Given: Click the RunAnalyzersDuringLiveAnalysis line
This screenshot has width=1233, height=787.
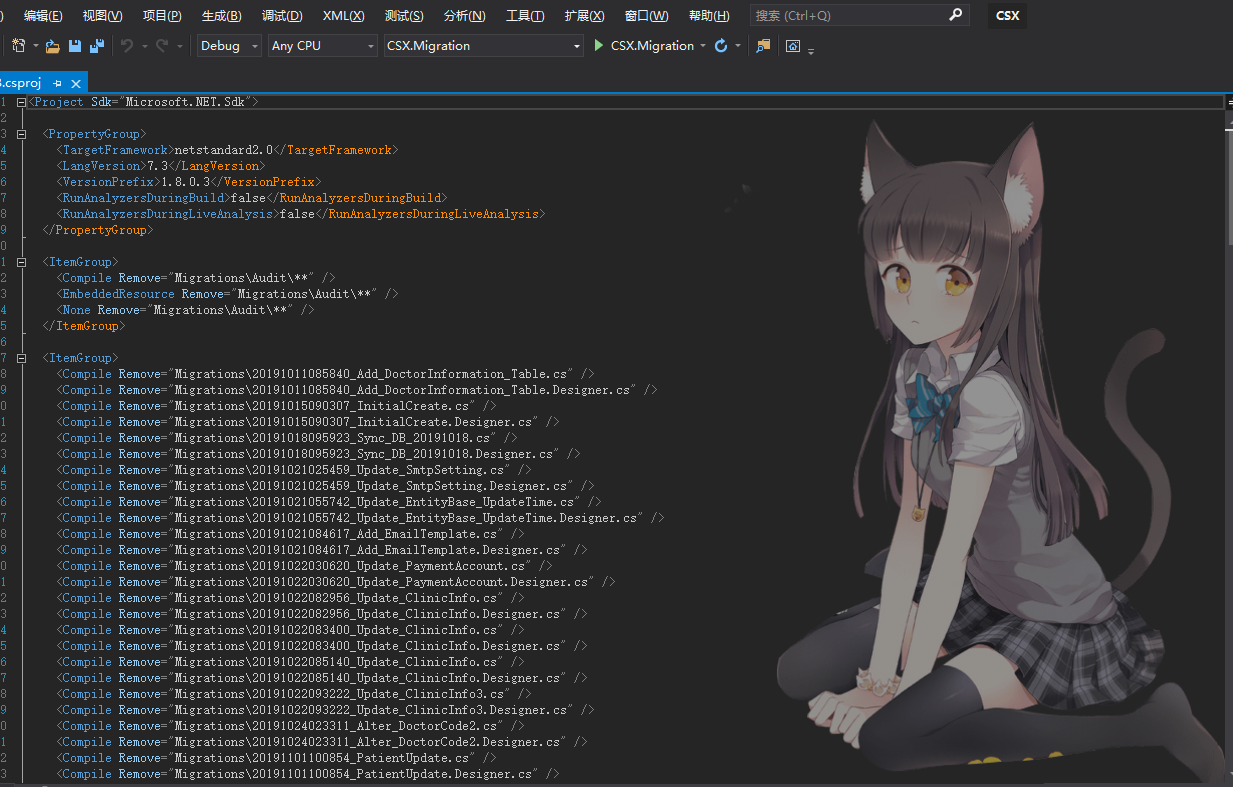Looking at the screenshot, I should (x=301, y=214).
